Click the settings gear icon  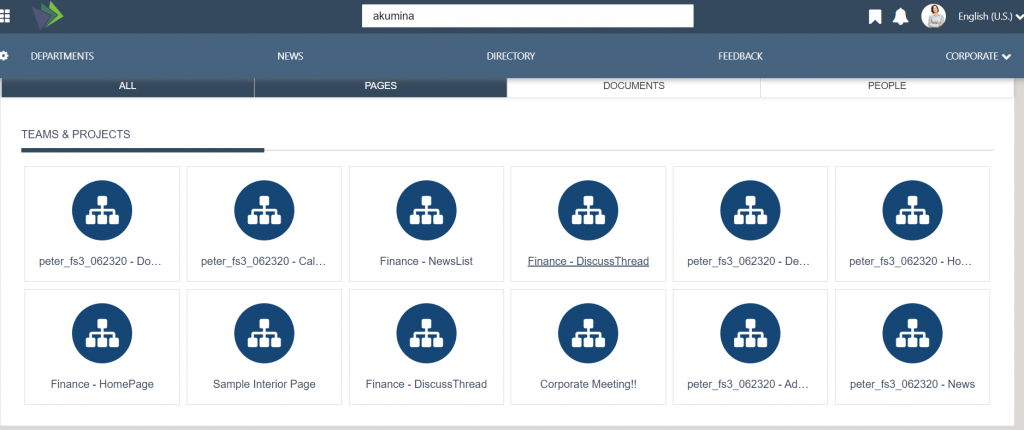coord(4,56)
